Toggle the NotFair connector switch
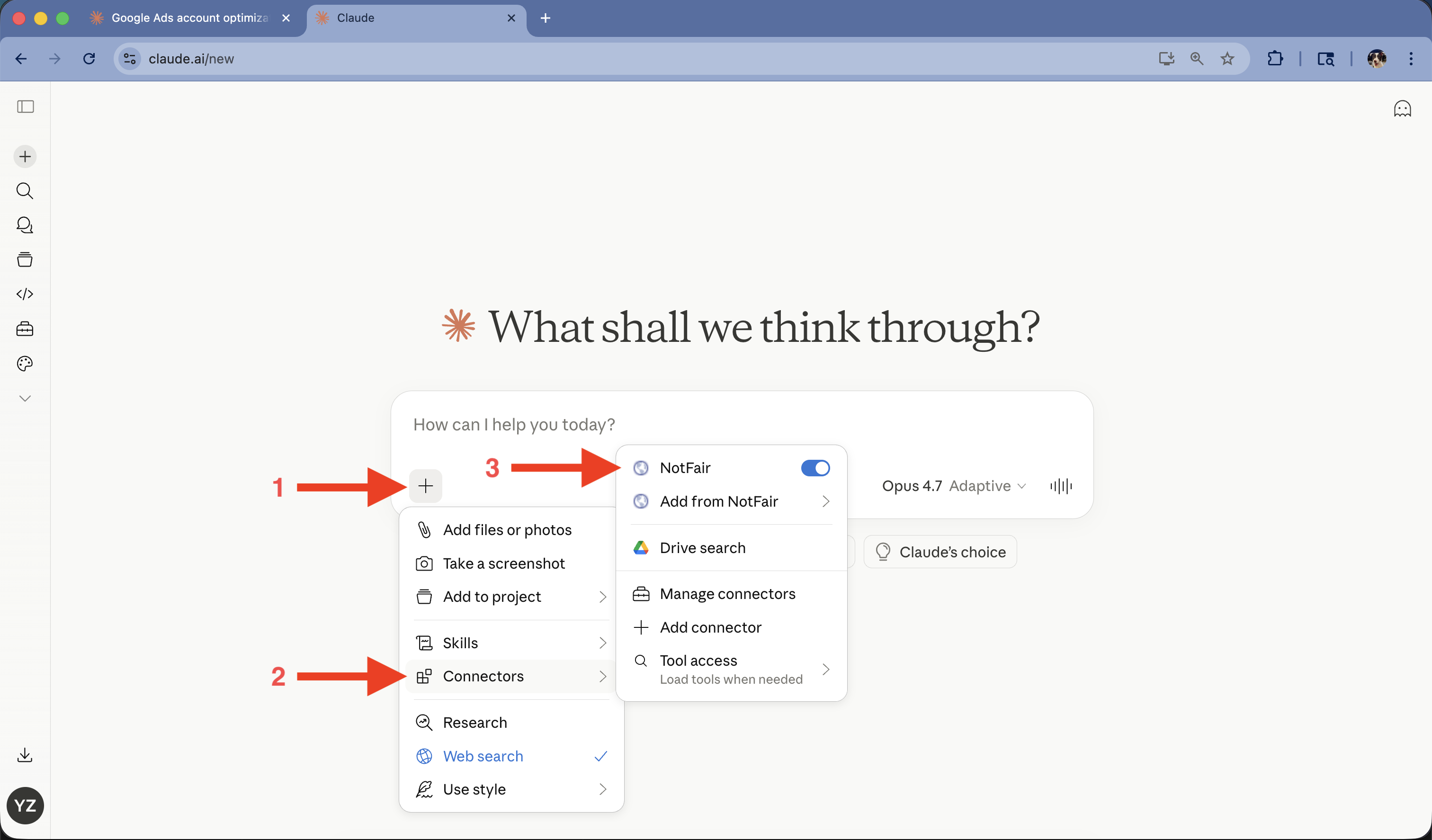1432x840 pixels. point(815,468)
